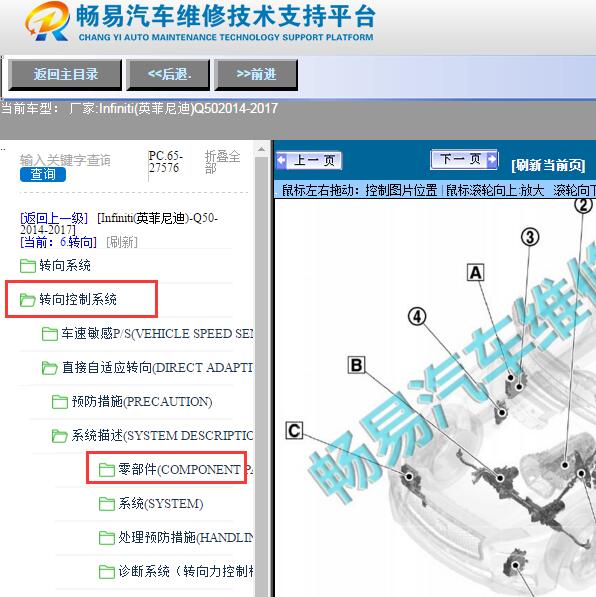This screenshot has height=597, width=596.
Task: Click the blue 查询 search button
Action: (43, 174)
